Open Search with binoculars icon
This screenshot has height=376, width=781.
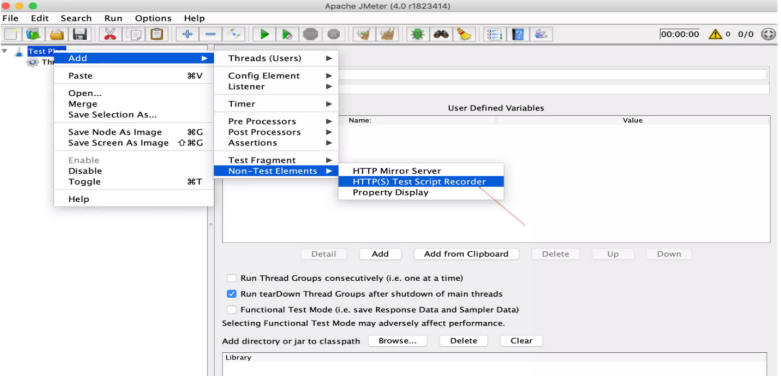click(441, 34)
